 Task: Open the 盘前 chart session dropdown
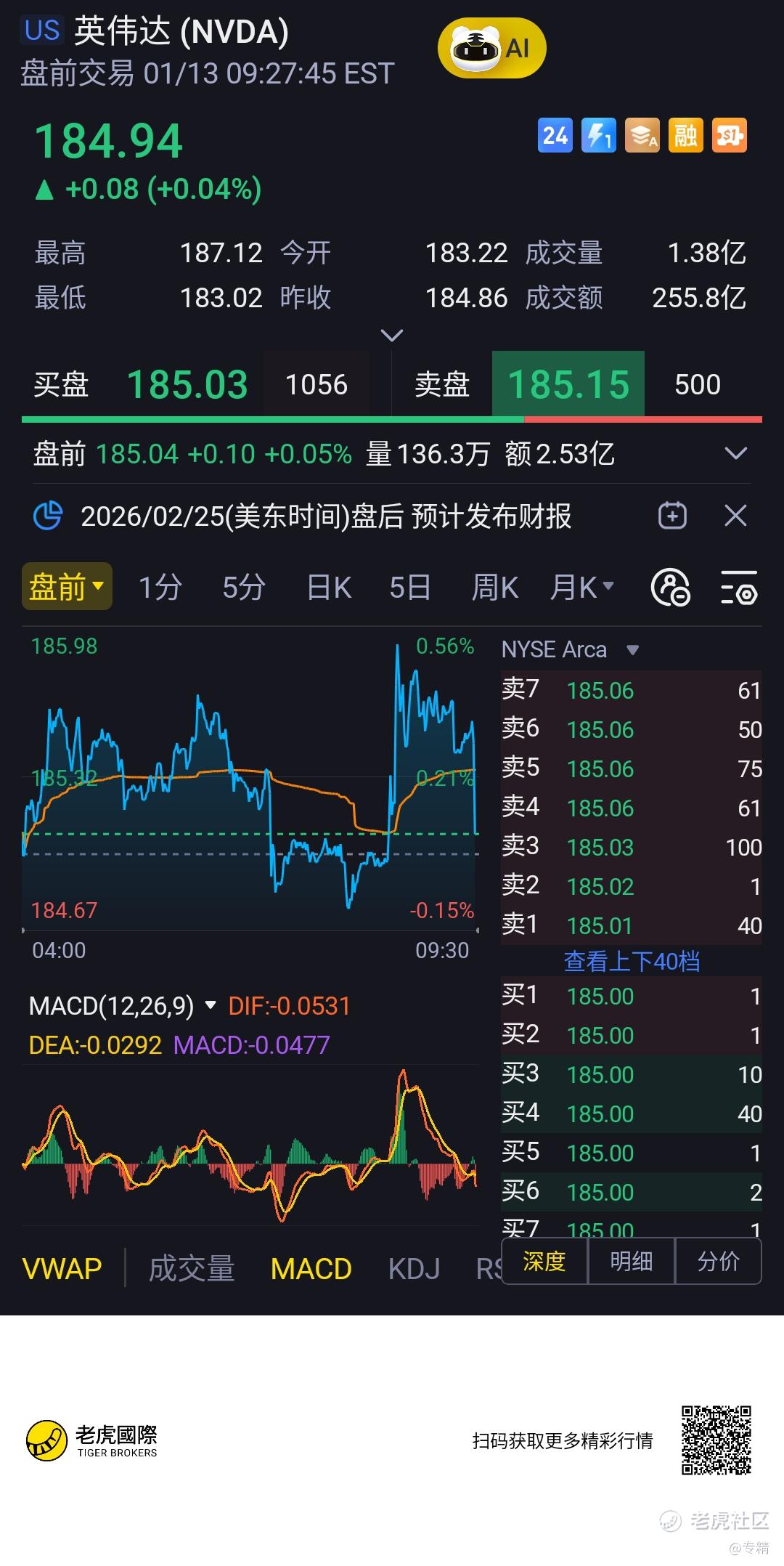tap(67, 587)
